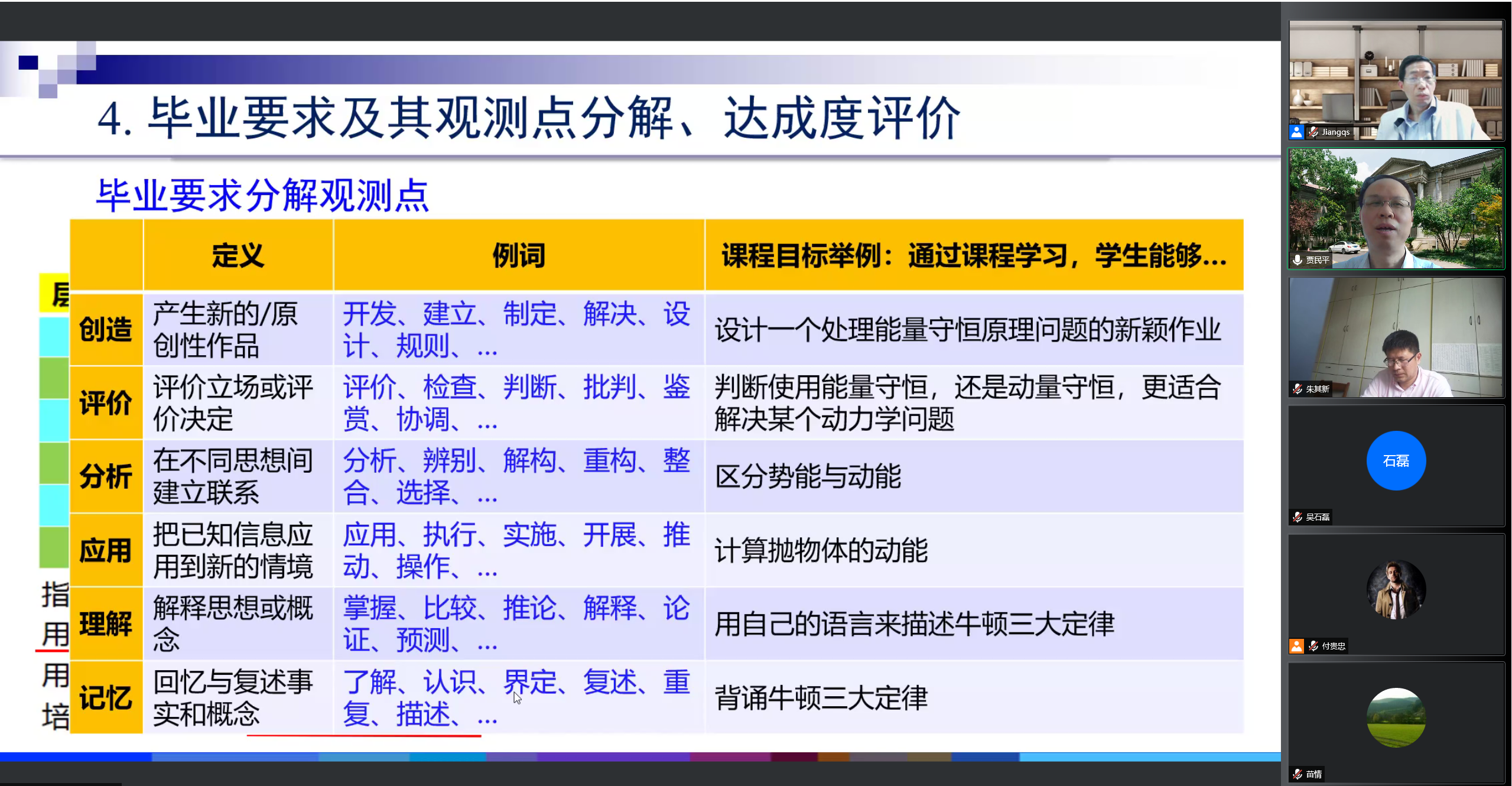Click the muted mic icon next to 吴石磊
Image resolution: width=1512 pixels, height=786 pixels.
pos(1298,516)
